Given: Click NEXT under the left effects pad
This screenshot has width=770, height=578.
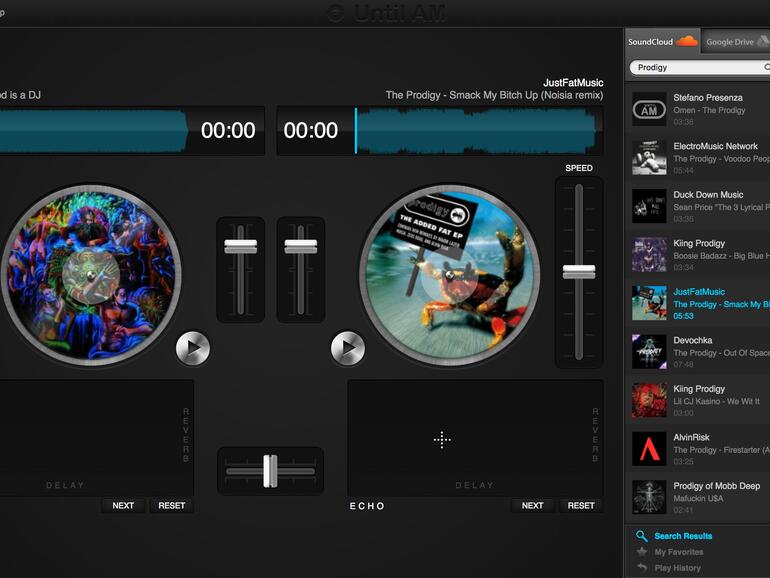Looking at the screenshot, I should (x=123, y=505).
